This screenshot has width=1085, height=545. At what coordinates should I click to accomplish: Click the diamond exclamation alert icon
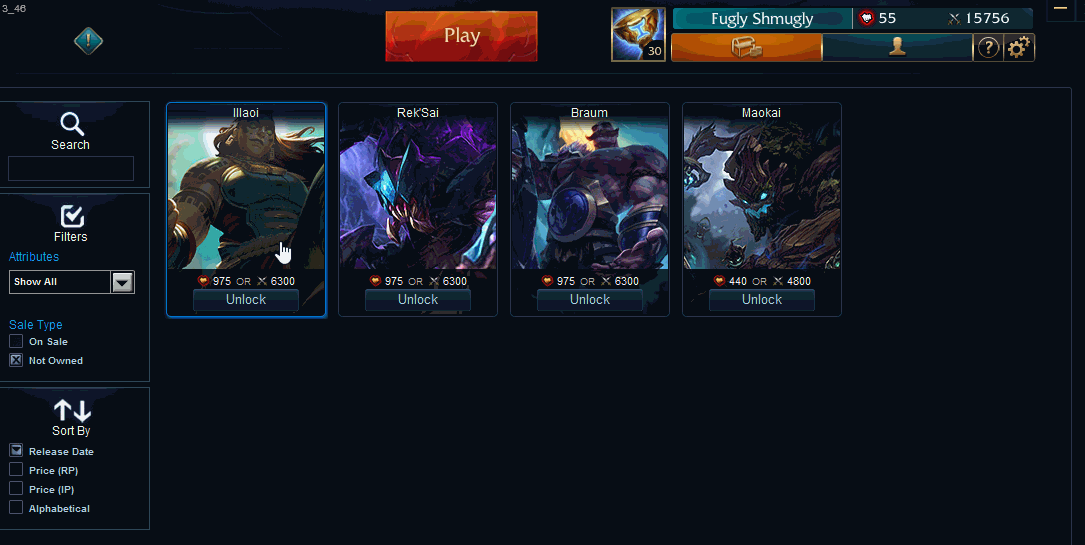click(x=89, y=41)
